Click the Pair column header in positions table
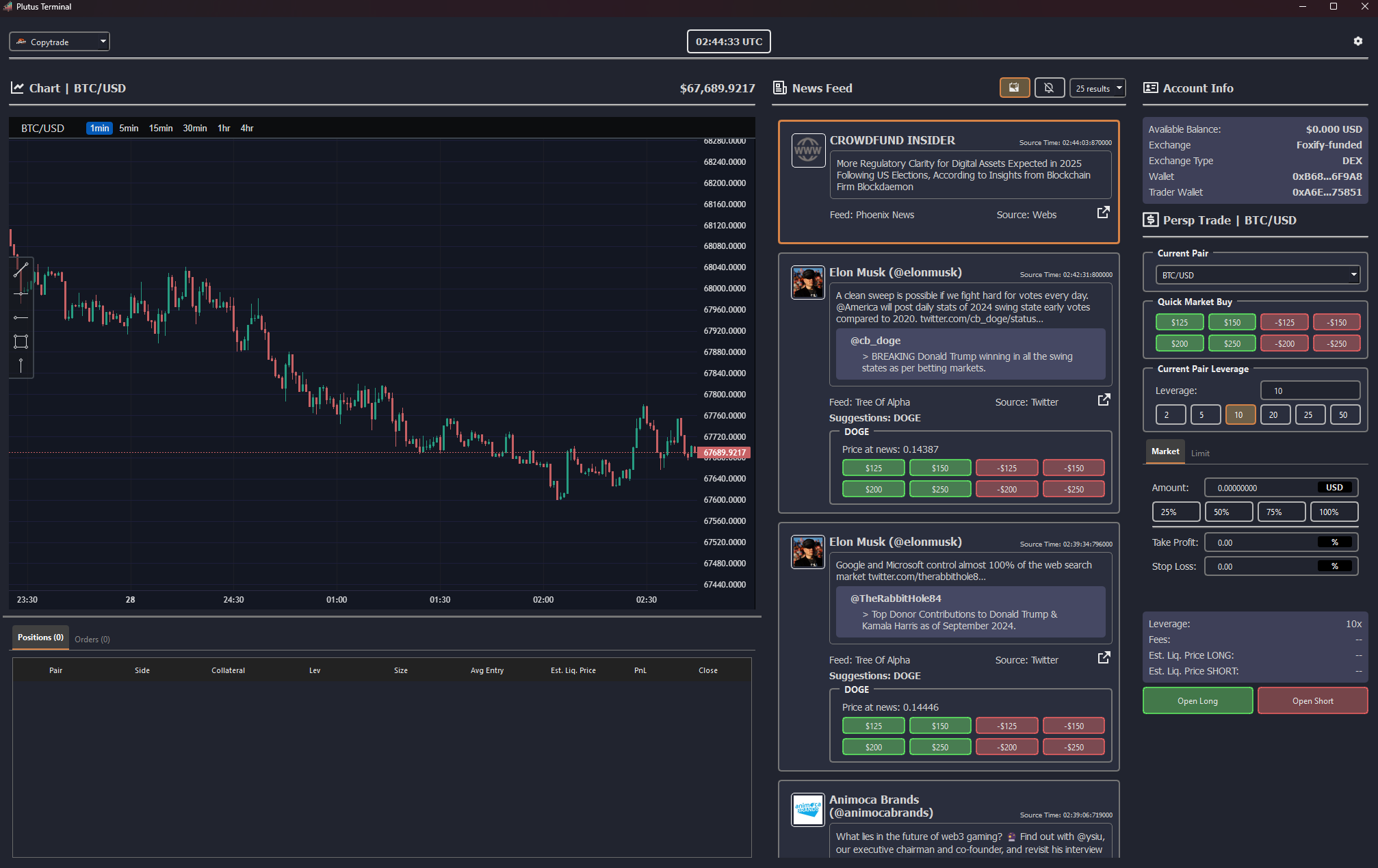The width and height of the screenshot is (1378, 868). pyautogui.click(x=55, y=670)
